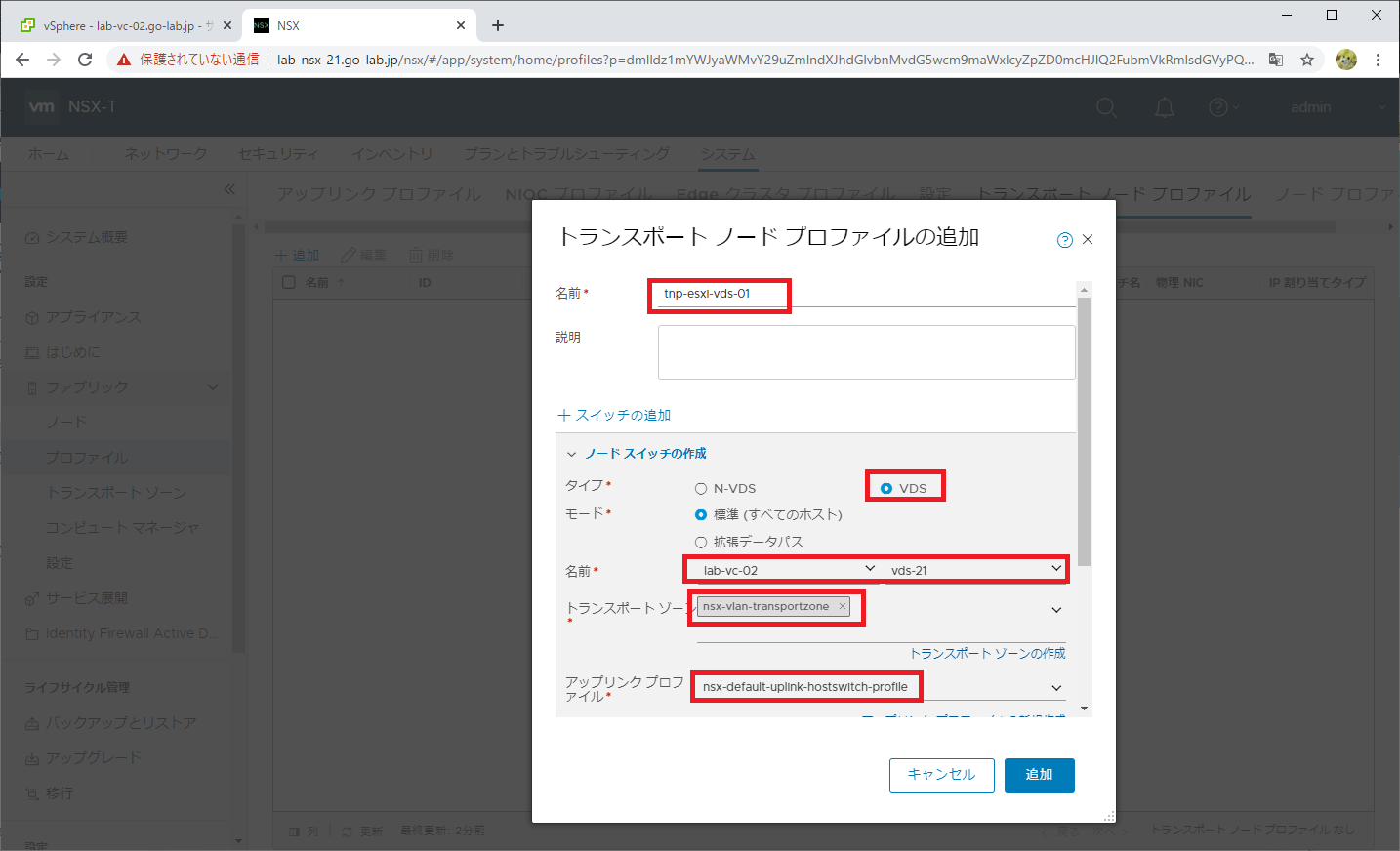
Task: Close the NSX browser tab
Action: [461, 25]
